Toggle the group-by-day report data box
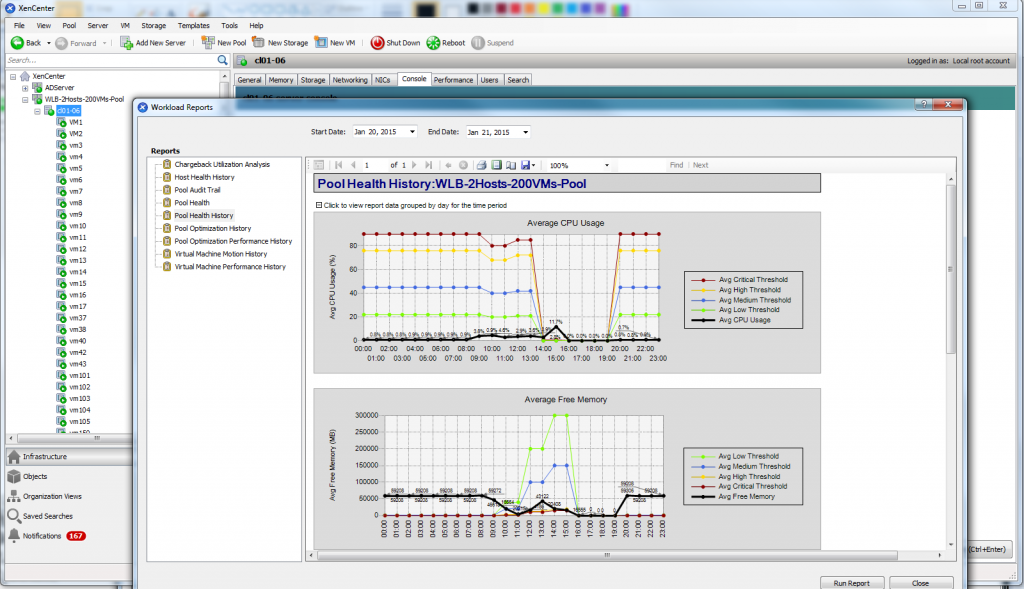Image resolution: width=1024 pixels, height=589 pixels. 318,204
